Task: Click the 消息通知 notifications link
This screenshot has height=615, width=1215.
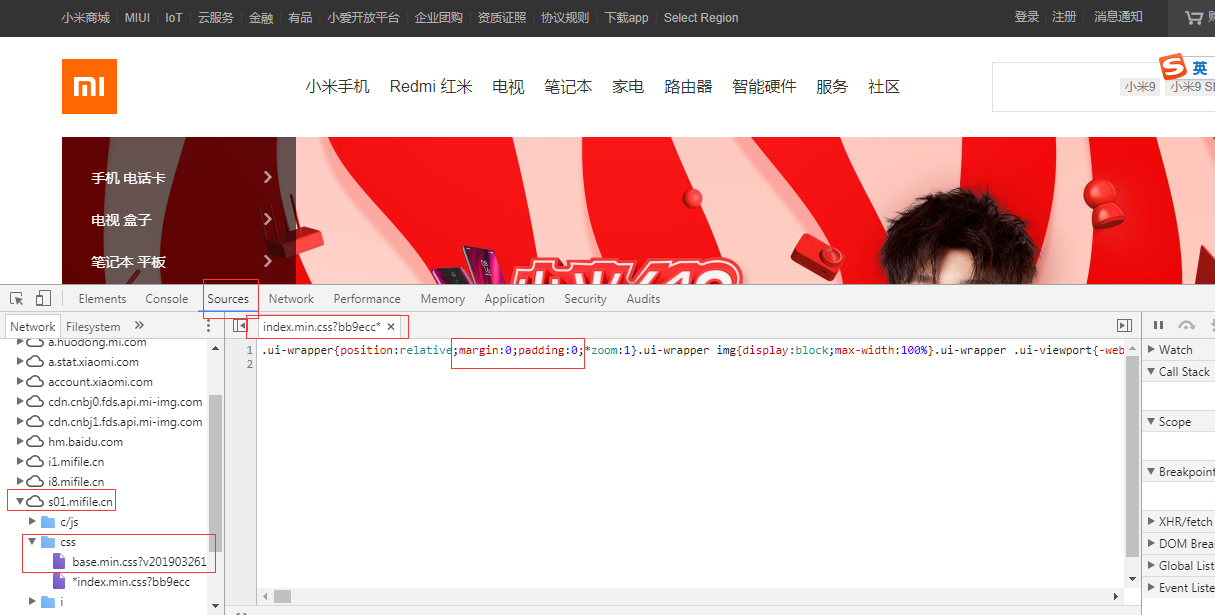Action: pos(1118,17)
